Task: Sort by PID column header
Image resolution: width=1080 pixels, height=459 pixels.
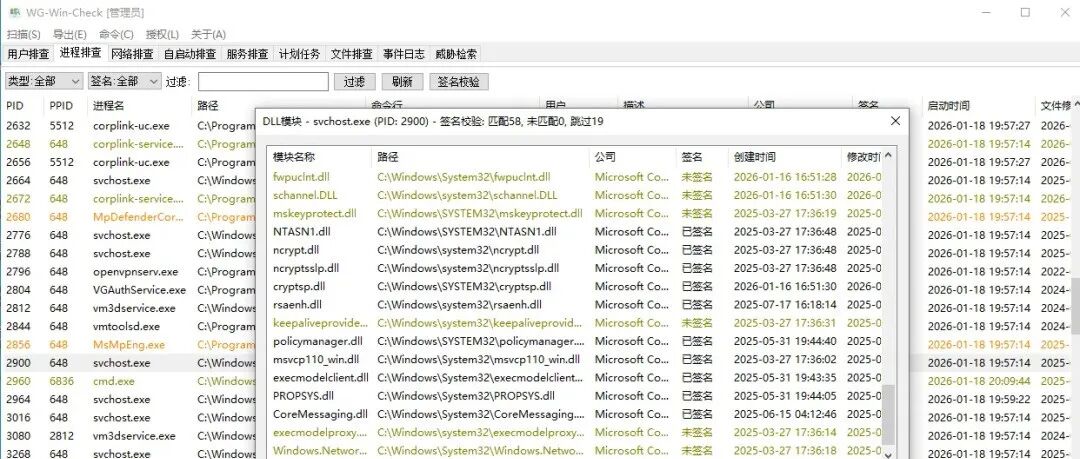Action: [22, 105]
